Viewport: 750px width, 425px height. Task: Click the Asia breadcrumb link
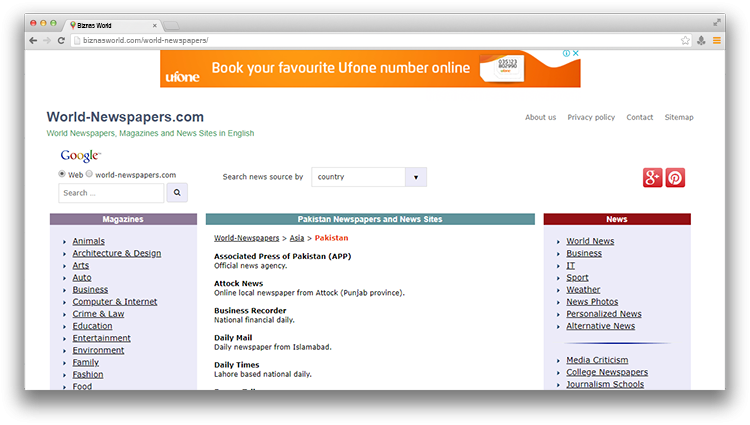[297, 238]
